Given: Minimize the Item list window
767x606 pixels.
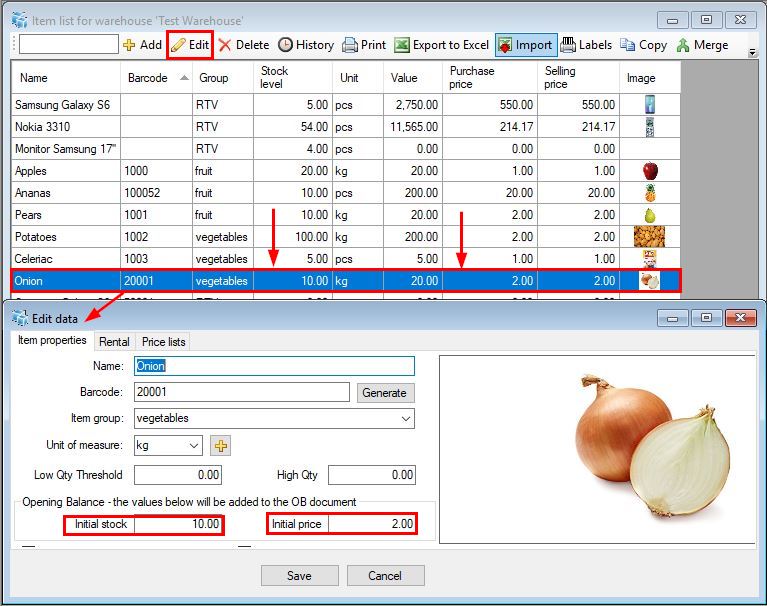Looking at the screenshot, I should pos(673,20).
